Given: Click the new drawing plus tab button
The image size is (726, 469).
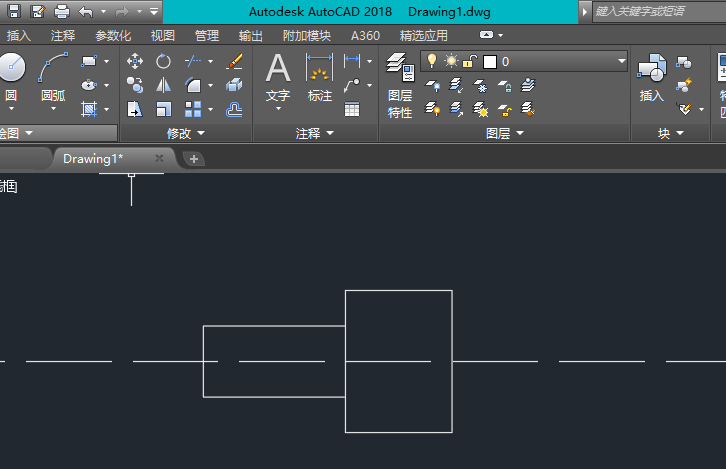Looking at the screenshot, I should pyautogui.click(x=194, y=159).
